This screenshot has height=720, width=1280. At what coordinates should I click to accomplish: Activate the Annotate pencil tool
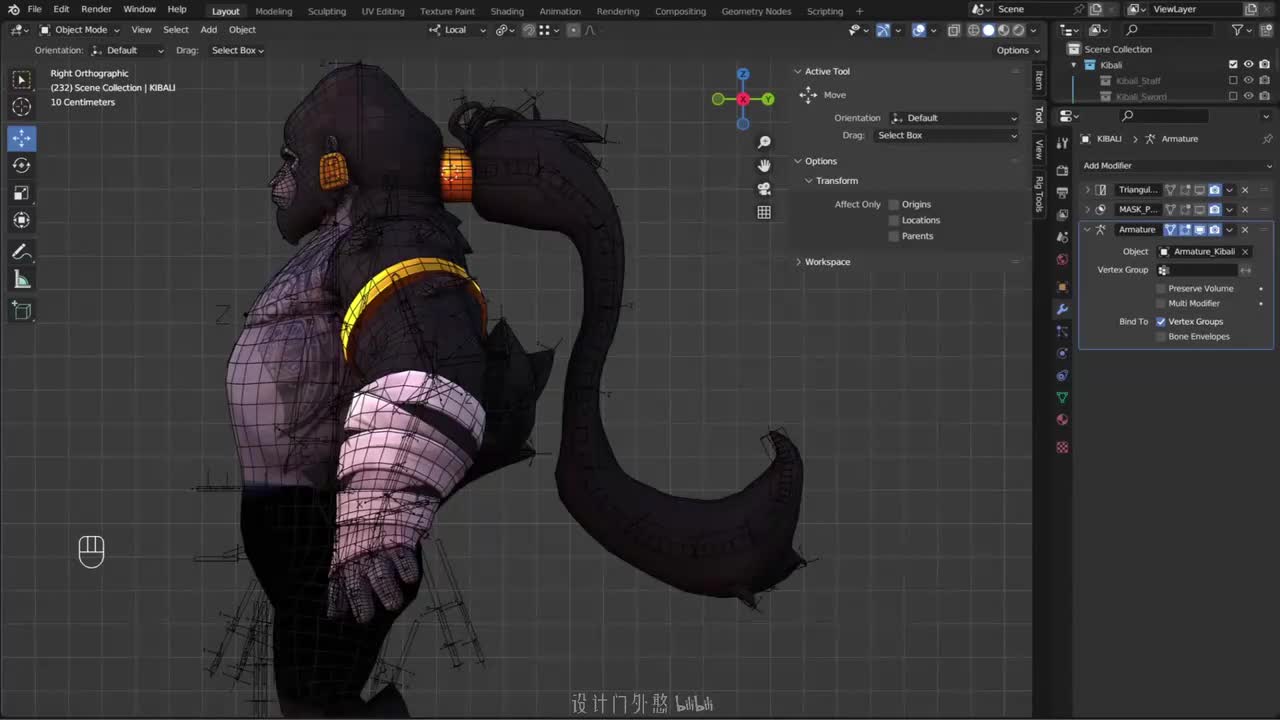[x=21, y=252]
